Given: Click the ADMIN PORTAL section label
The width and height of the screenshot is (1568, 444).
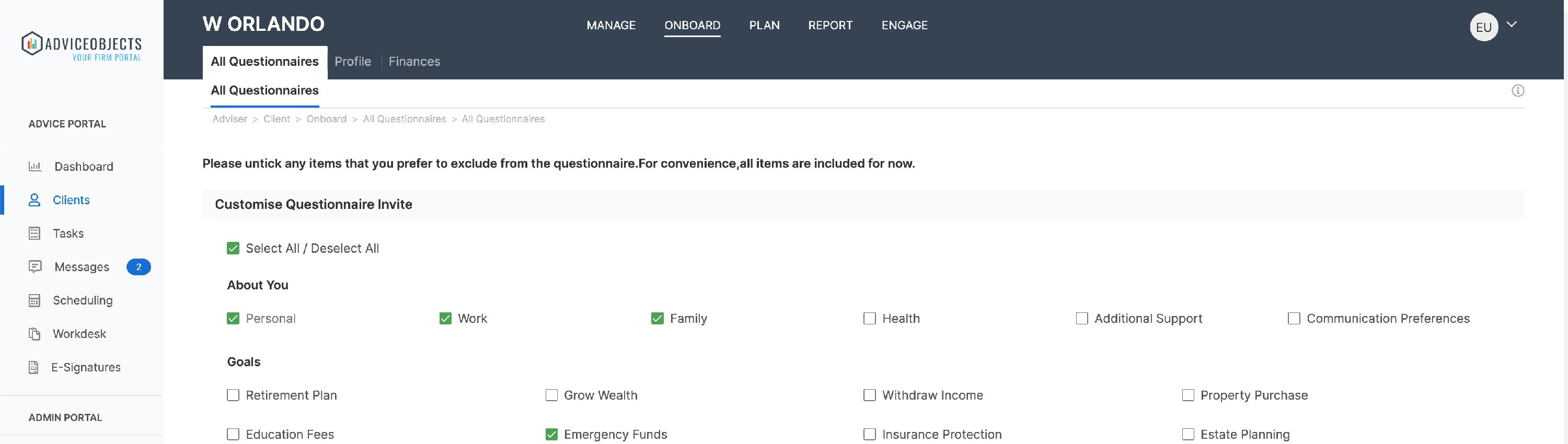Looking at the screenshot, I should point(65,417).
